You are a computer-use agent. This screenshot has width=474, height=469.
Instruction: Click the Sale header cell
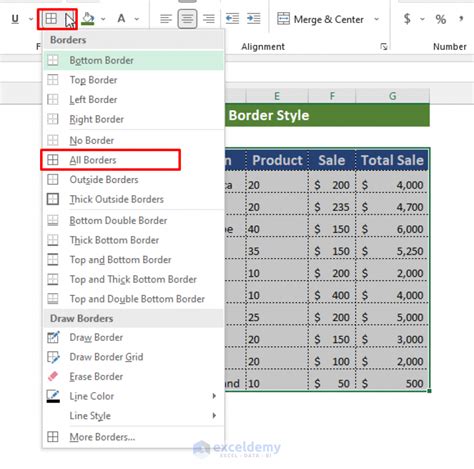tap(332, 160)
